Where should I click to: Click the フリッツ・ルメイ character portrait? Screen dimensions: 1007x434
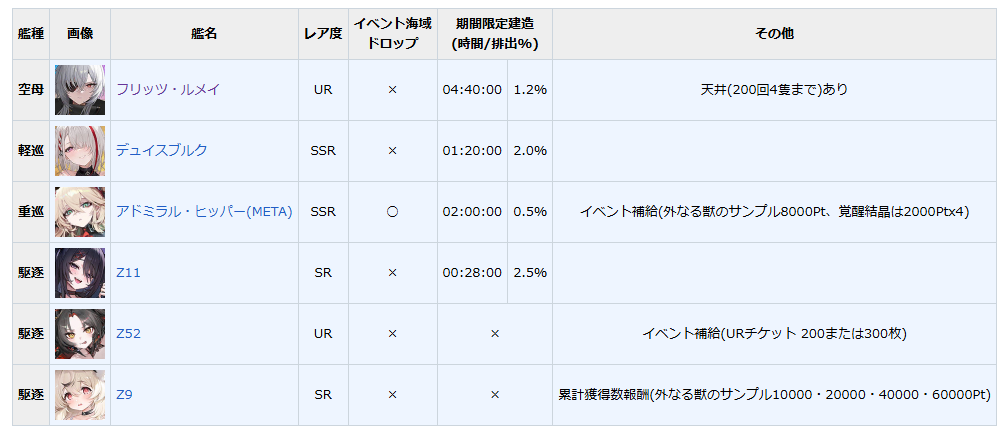point(80,90)
